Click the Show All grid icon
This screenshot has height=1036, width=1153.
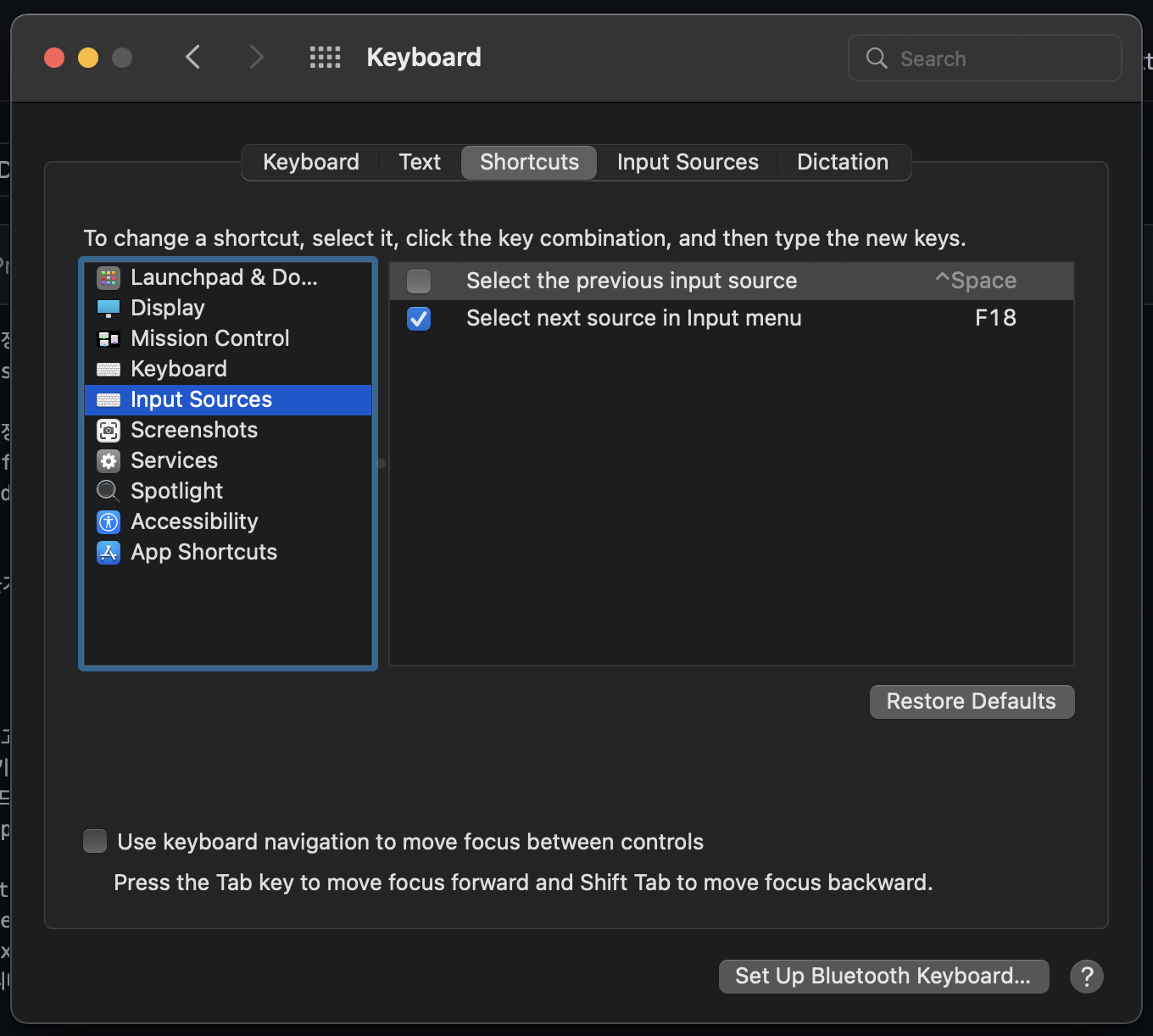tap(325, 57)
